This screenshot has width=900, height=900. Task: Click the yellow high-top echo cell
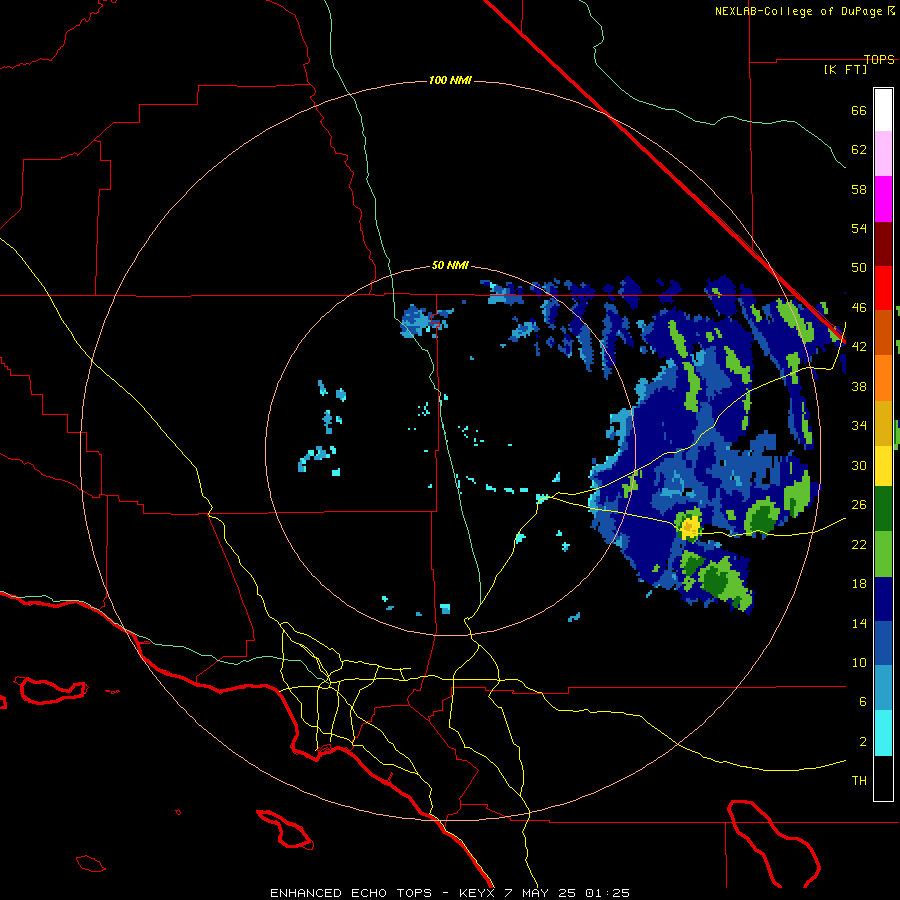pyautogui.click(x=690, y=526)
